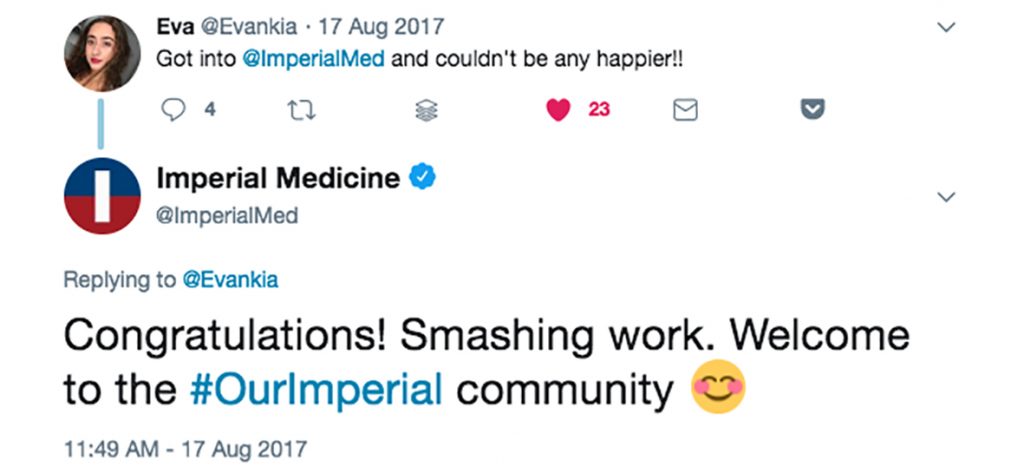Open Imperial Medicine profile name

tap(278, 179)
